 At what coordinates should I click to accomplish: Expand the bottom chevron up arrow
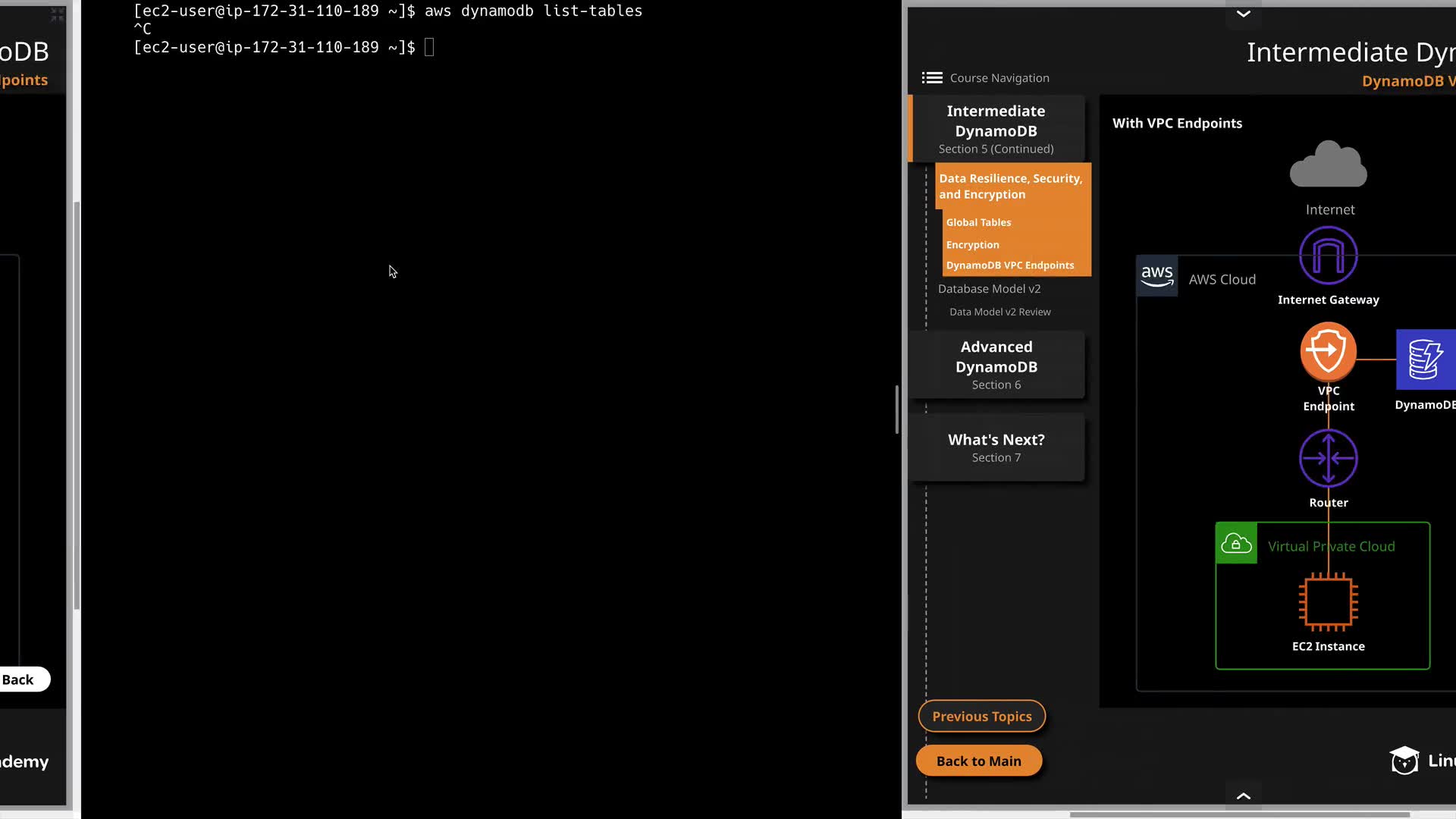1243,795
